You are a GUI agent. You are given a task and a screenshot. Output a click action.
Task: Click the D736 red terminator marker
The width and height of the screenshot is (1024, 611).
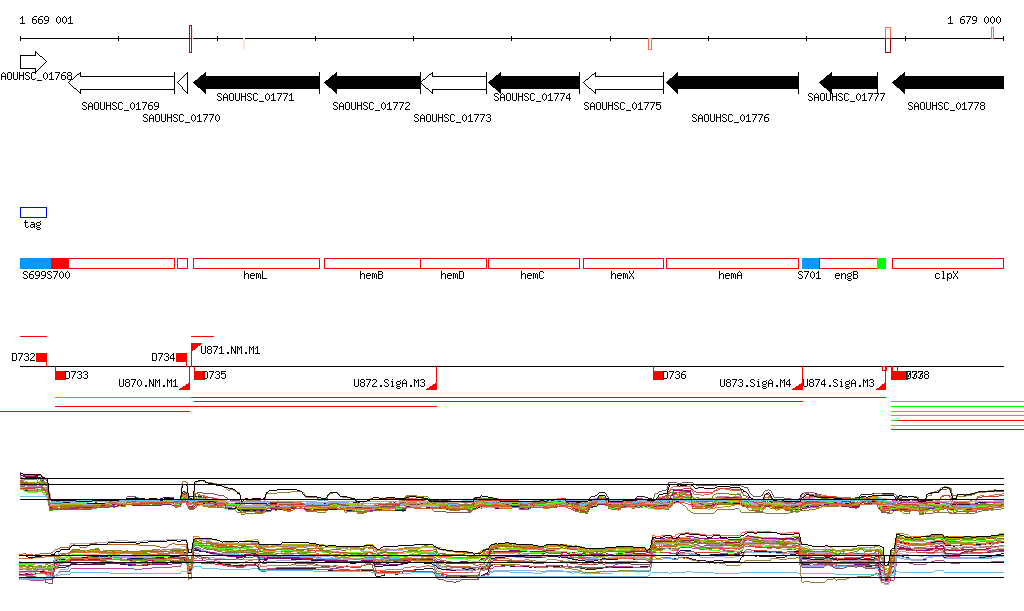pyautogui.click(x=658, y=375)
